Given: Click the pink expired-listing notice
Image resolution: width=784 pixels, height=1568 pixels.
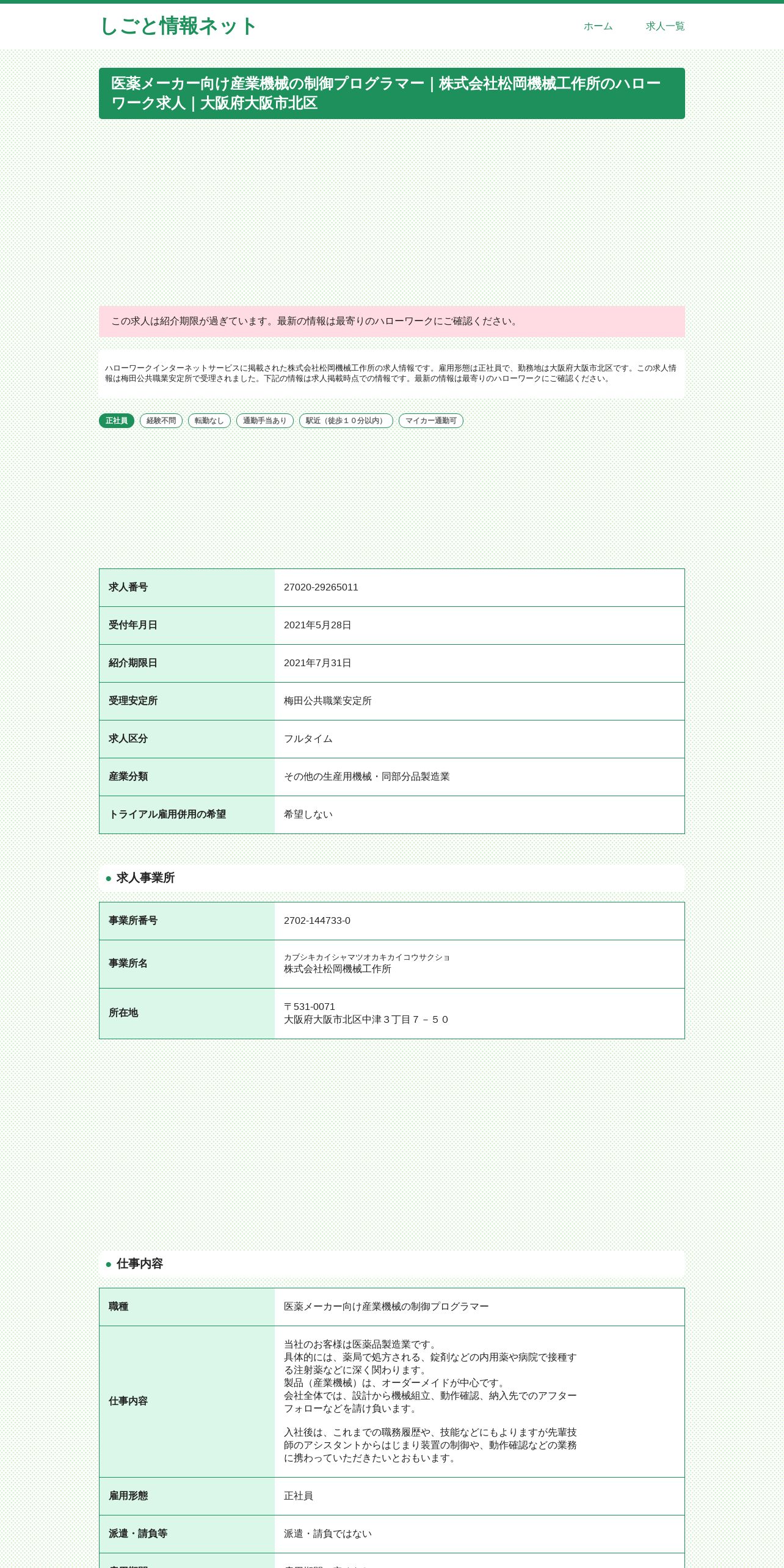Looking at the screenshot, I should [392, 321].
